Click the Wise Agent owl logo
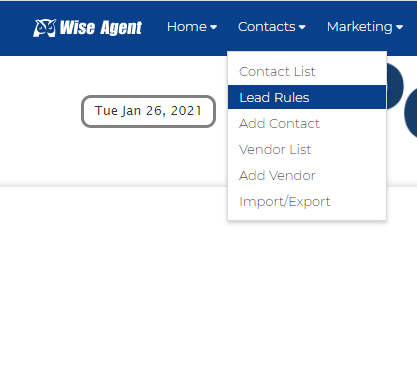The width and height of the screenshot is (417, 389). coord(87,28)
